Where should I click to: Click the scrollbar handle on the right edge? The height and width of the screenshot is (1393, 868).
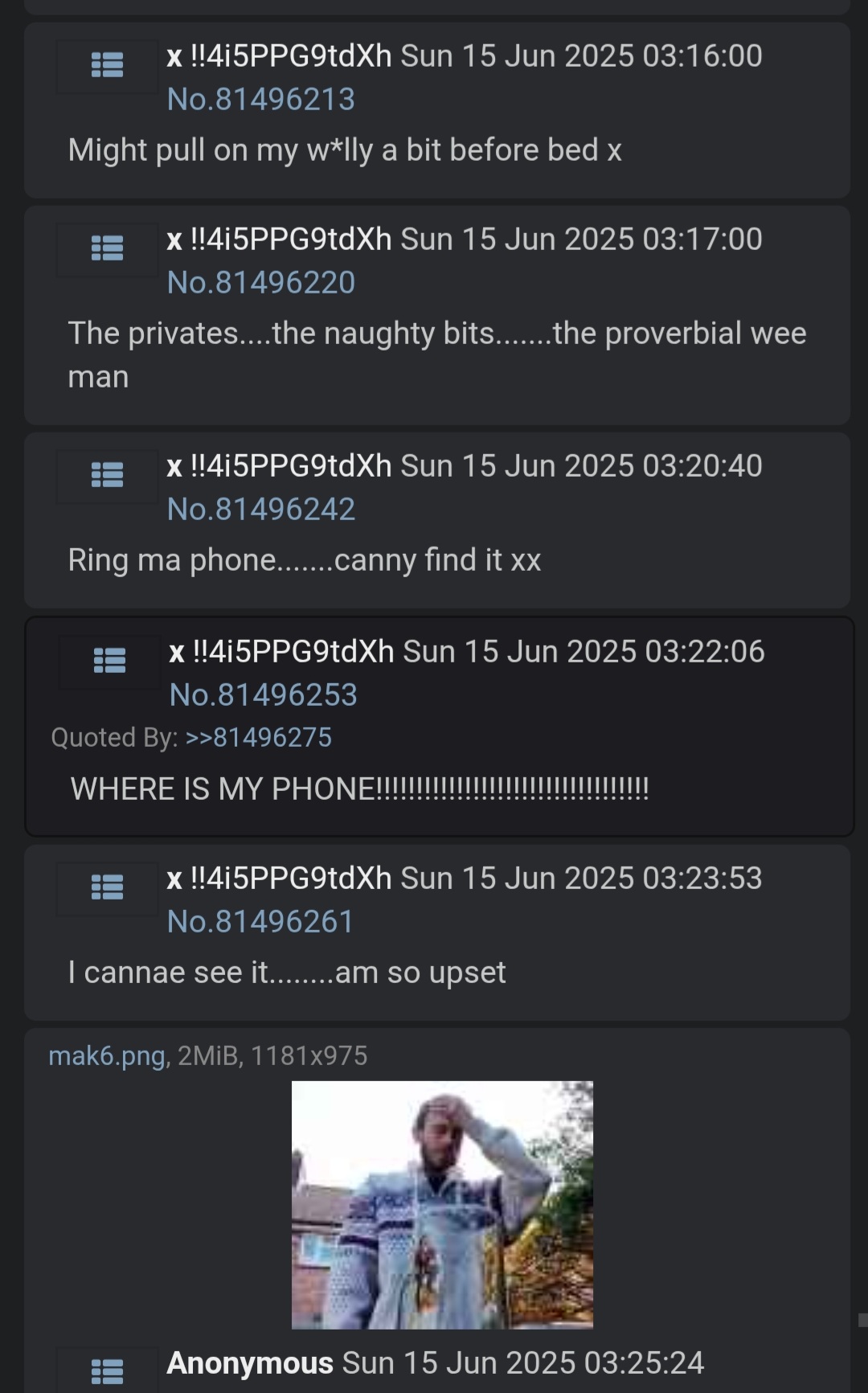pos(862,1320)
